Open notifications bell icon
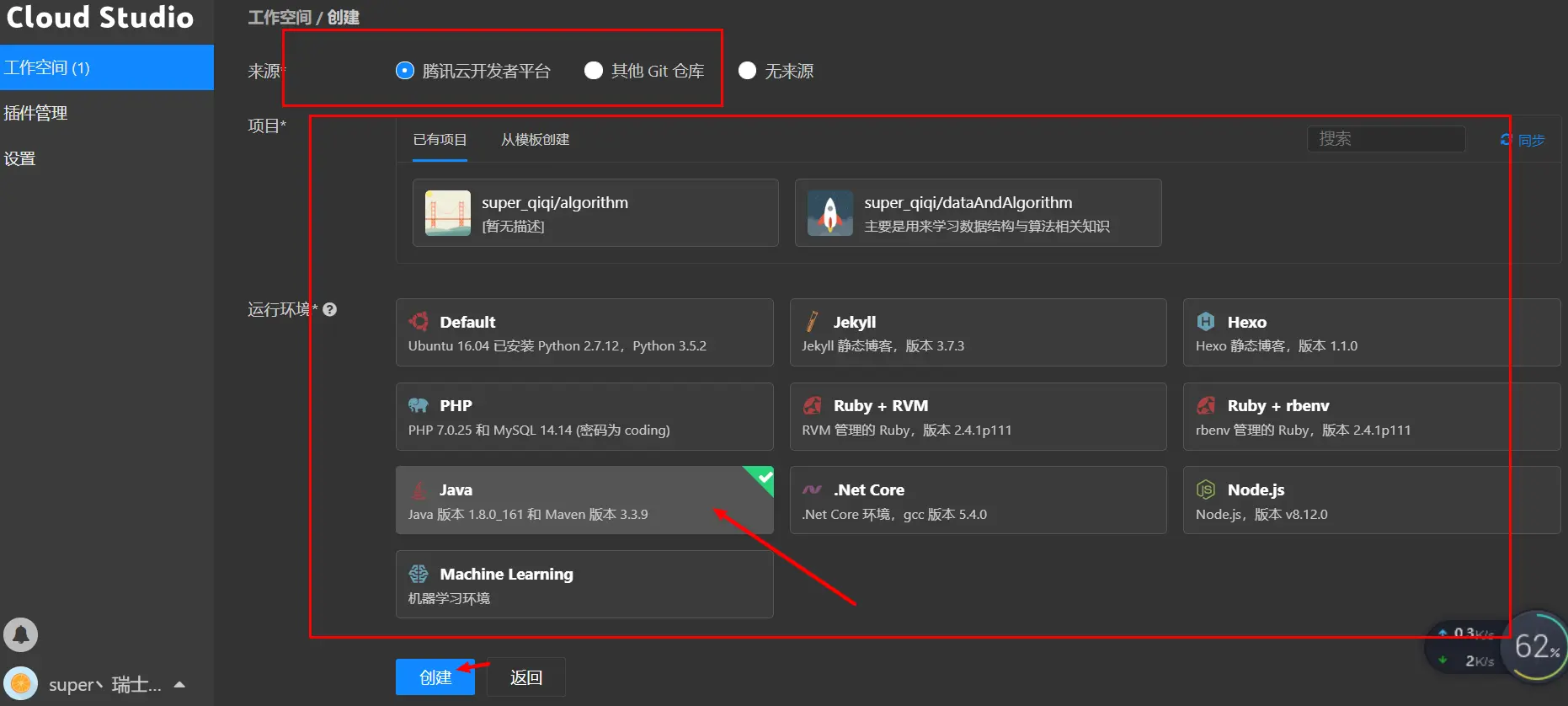The width and height of the screenshot is (1568, 706). coord(21,635)
